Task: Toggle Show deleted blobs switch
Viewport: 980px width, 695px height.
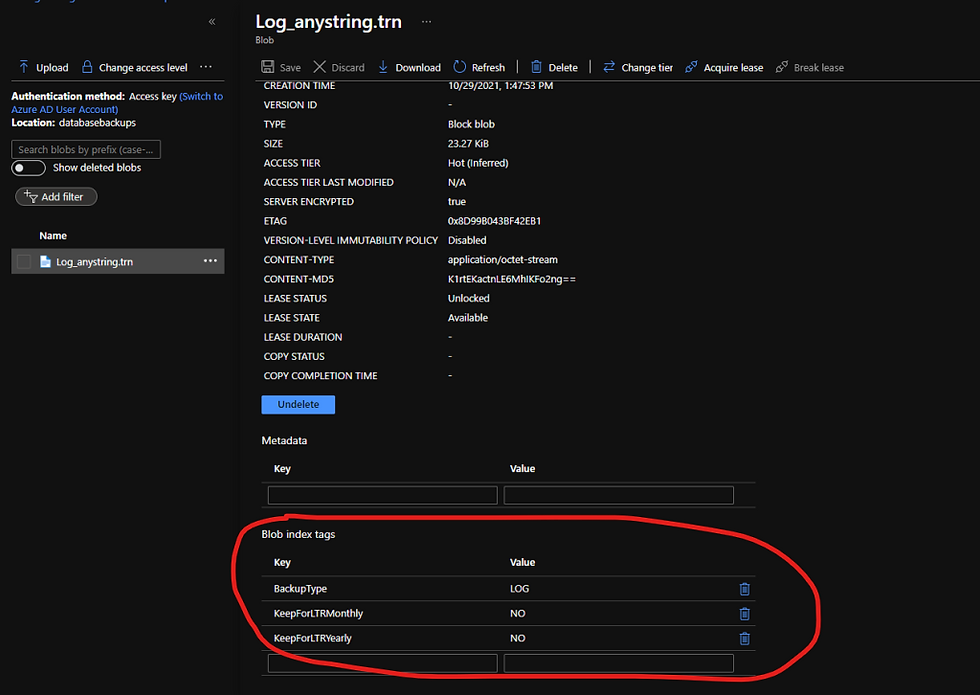Action: click(x=29, y=168)
